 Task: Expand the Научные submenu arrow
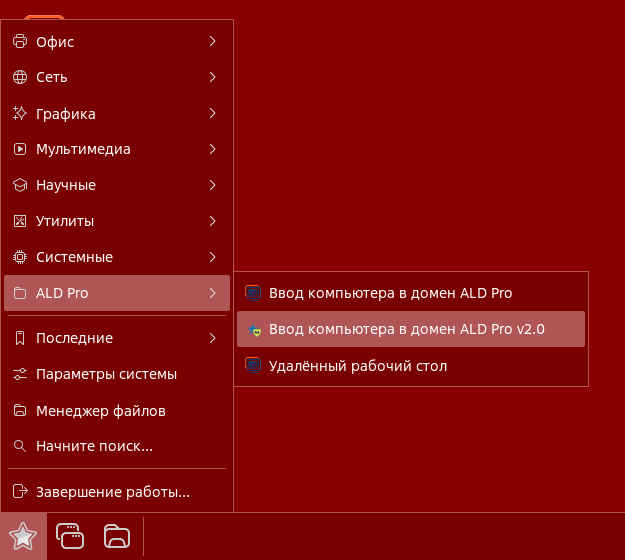coord(212,185)
